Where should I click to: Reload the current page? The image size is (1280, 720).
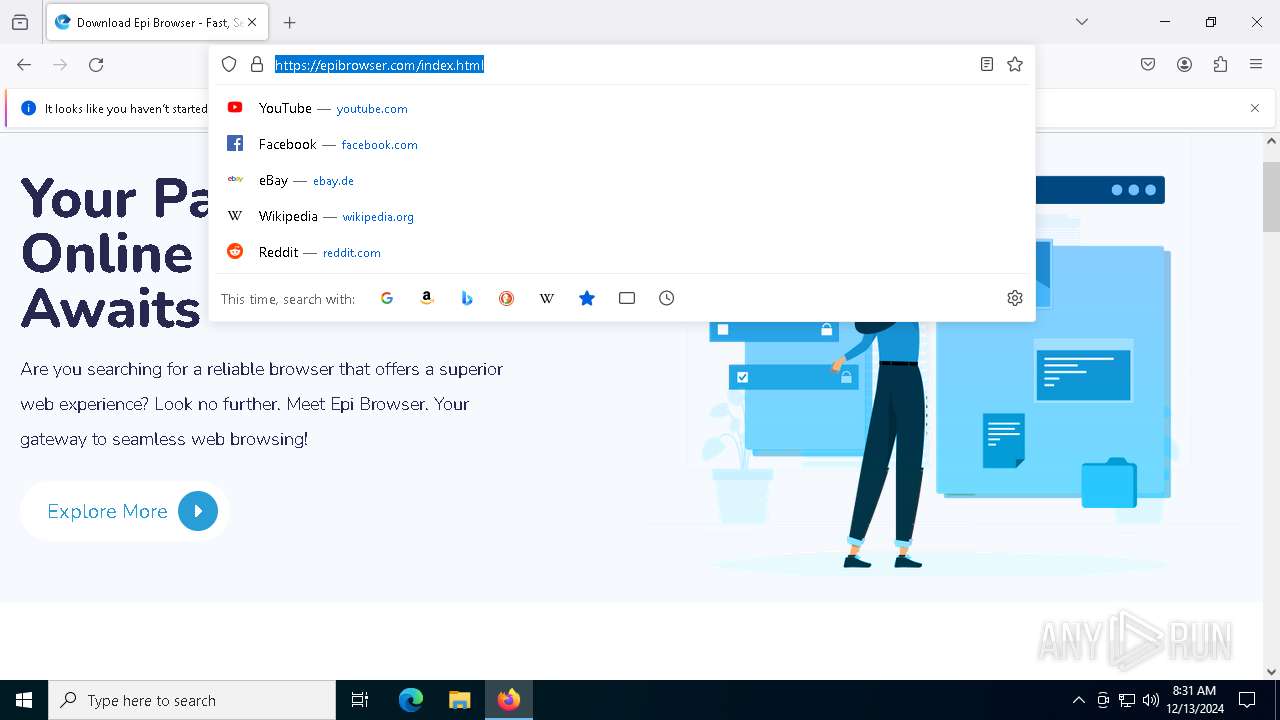(96, 65)
